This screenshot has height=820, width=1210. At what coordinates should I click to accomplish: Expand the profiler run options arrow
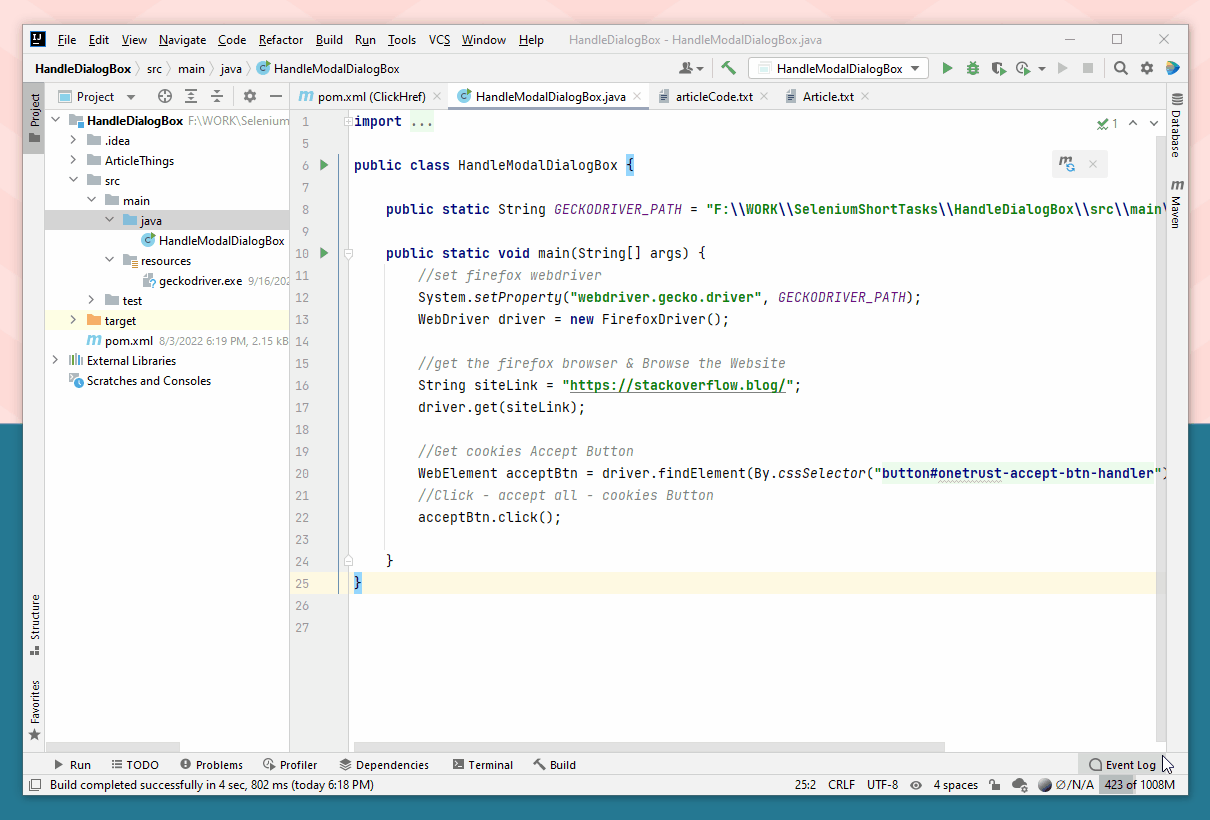(1041, 69)
